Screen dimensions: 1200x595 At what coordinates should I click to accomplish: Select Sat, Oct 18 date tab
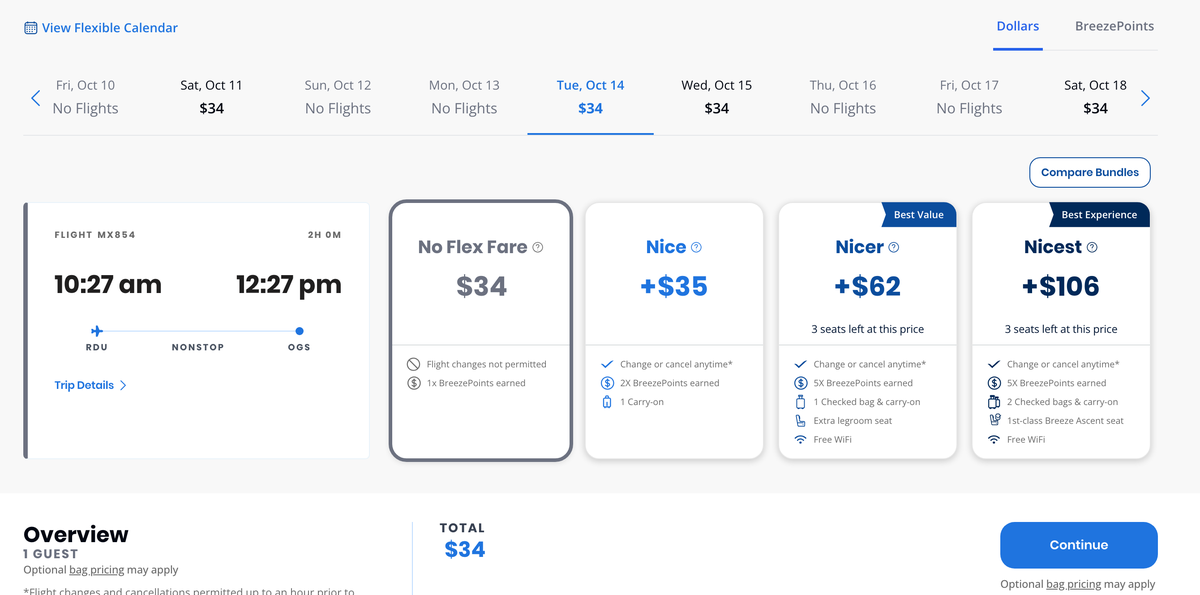[1095, 97]
